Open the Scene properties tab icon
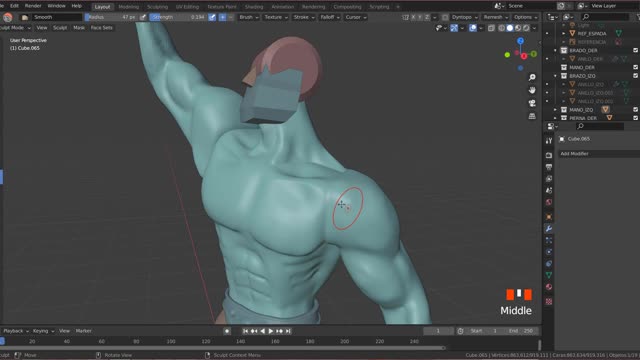 (549, 191)
